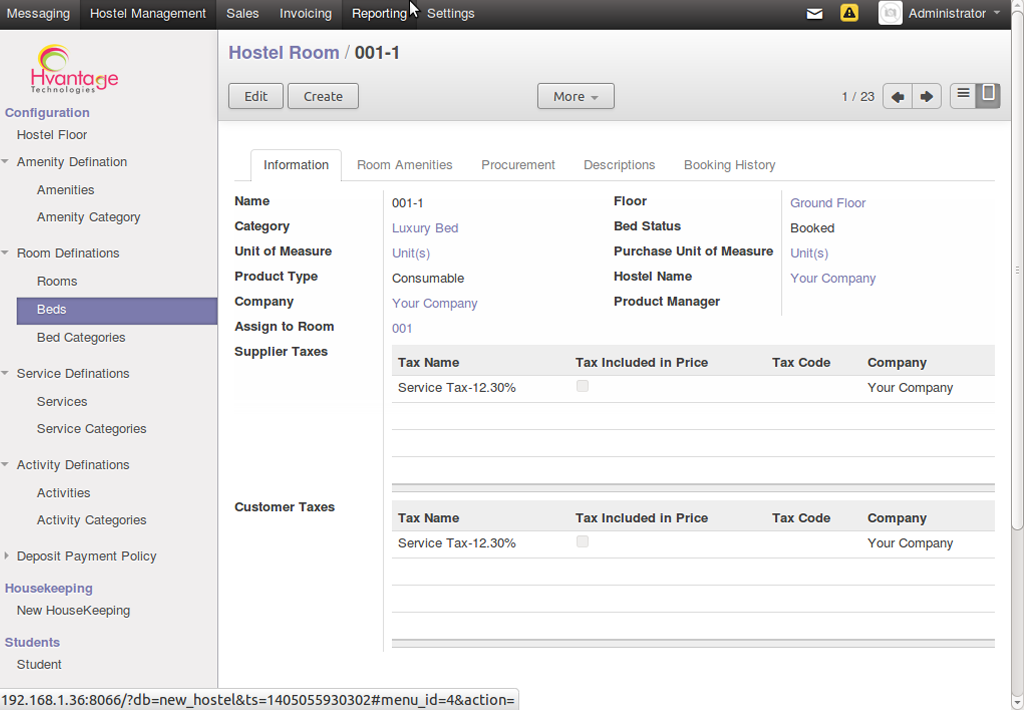
Task: Open the Reporting menu
Action: 379,14
